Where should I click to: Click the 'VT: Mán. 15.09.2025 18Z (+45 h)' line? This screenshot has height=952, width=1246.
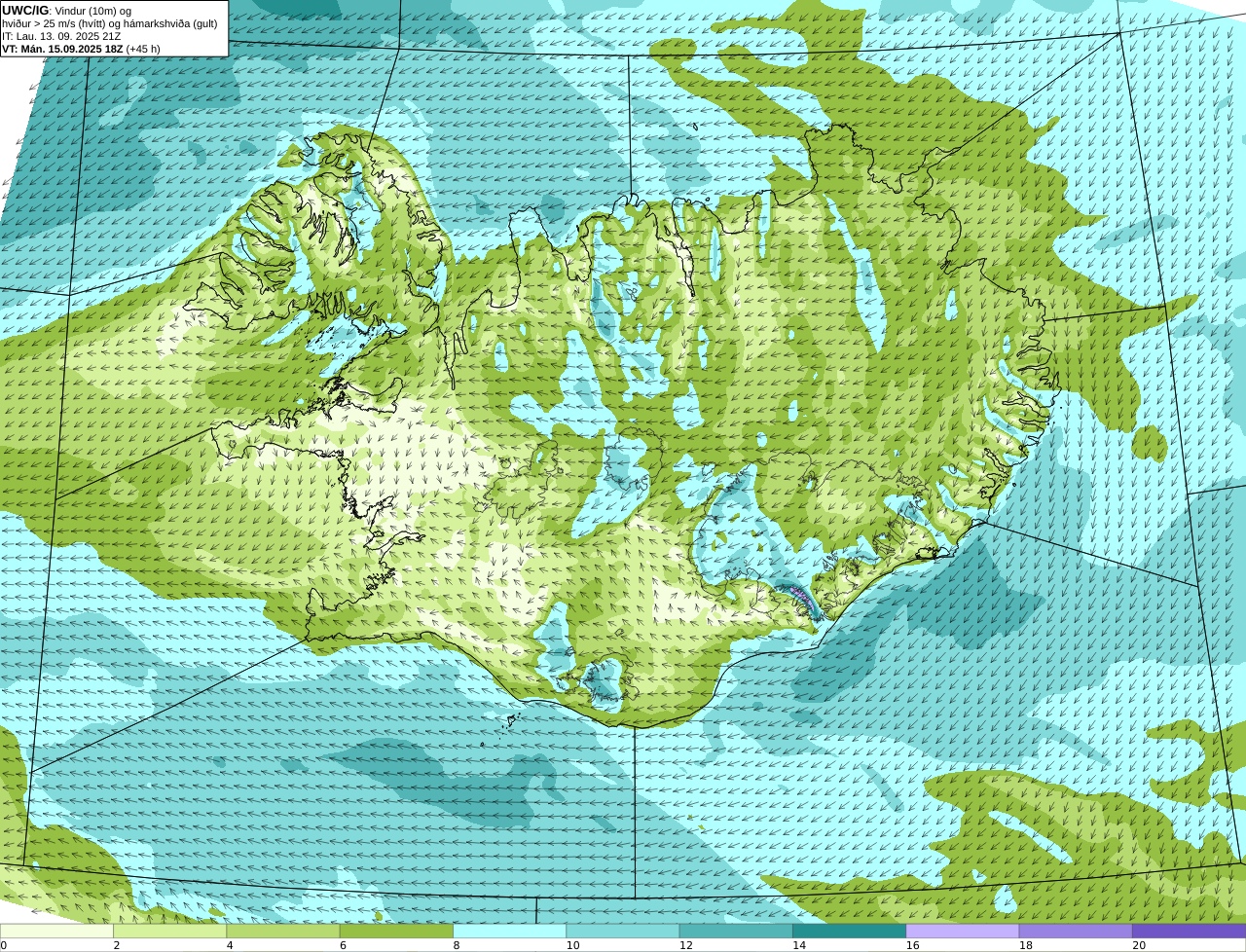click(81, 49)
